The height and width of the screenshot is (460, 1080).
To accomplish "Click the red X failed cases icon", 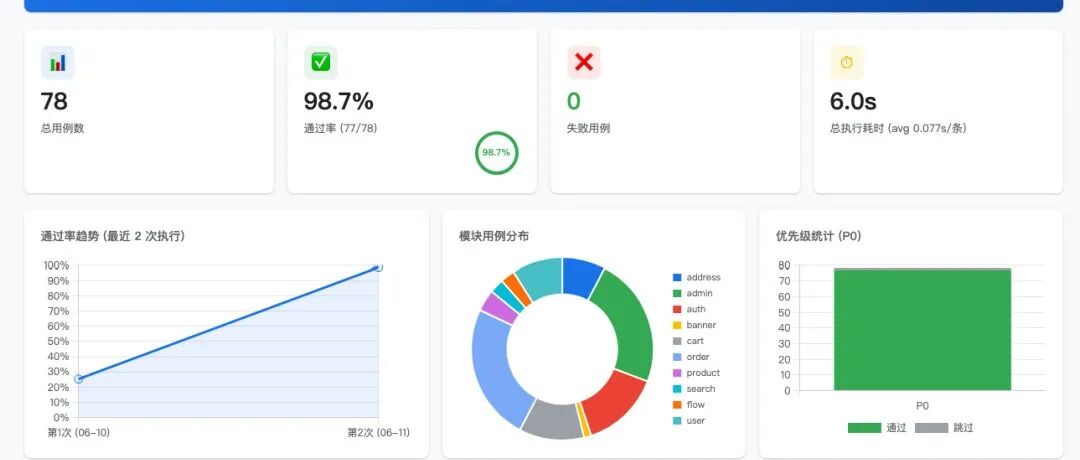I will 584,63.
